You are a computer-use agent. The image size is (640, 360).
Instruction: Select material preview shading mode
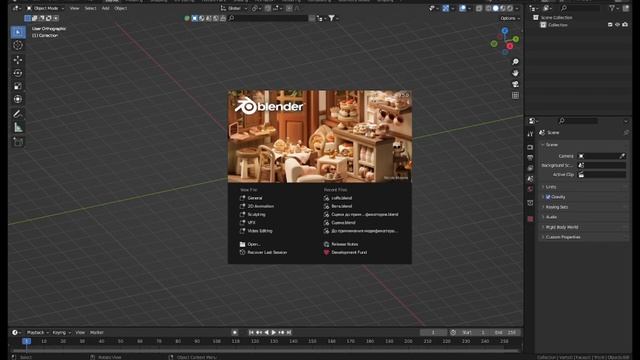(503, 8)
